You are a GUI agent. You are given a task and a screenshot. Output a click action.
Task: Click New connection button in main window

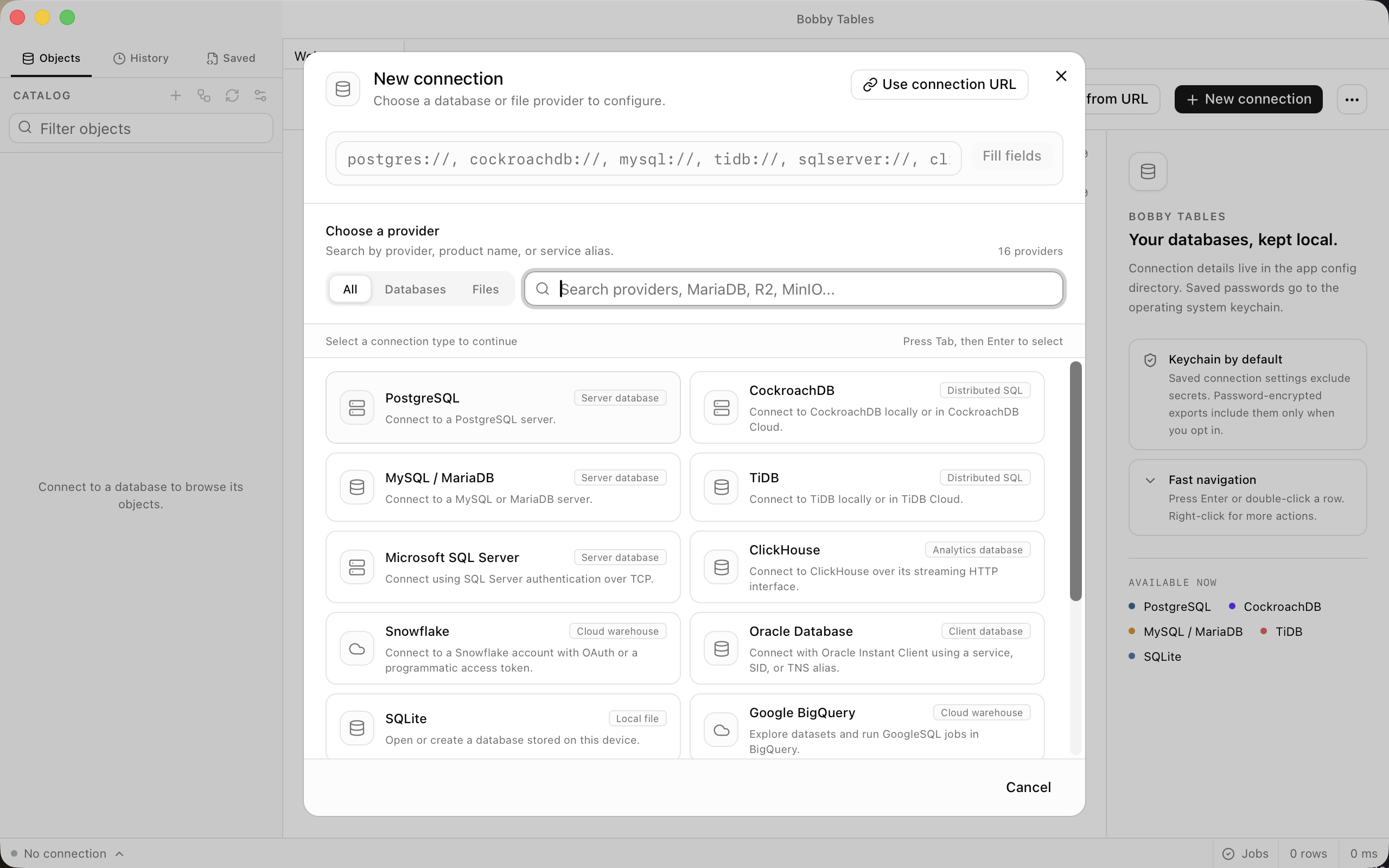(x=1248, y=99)
